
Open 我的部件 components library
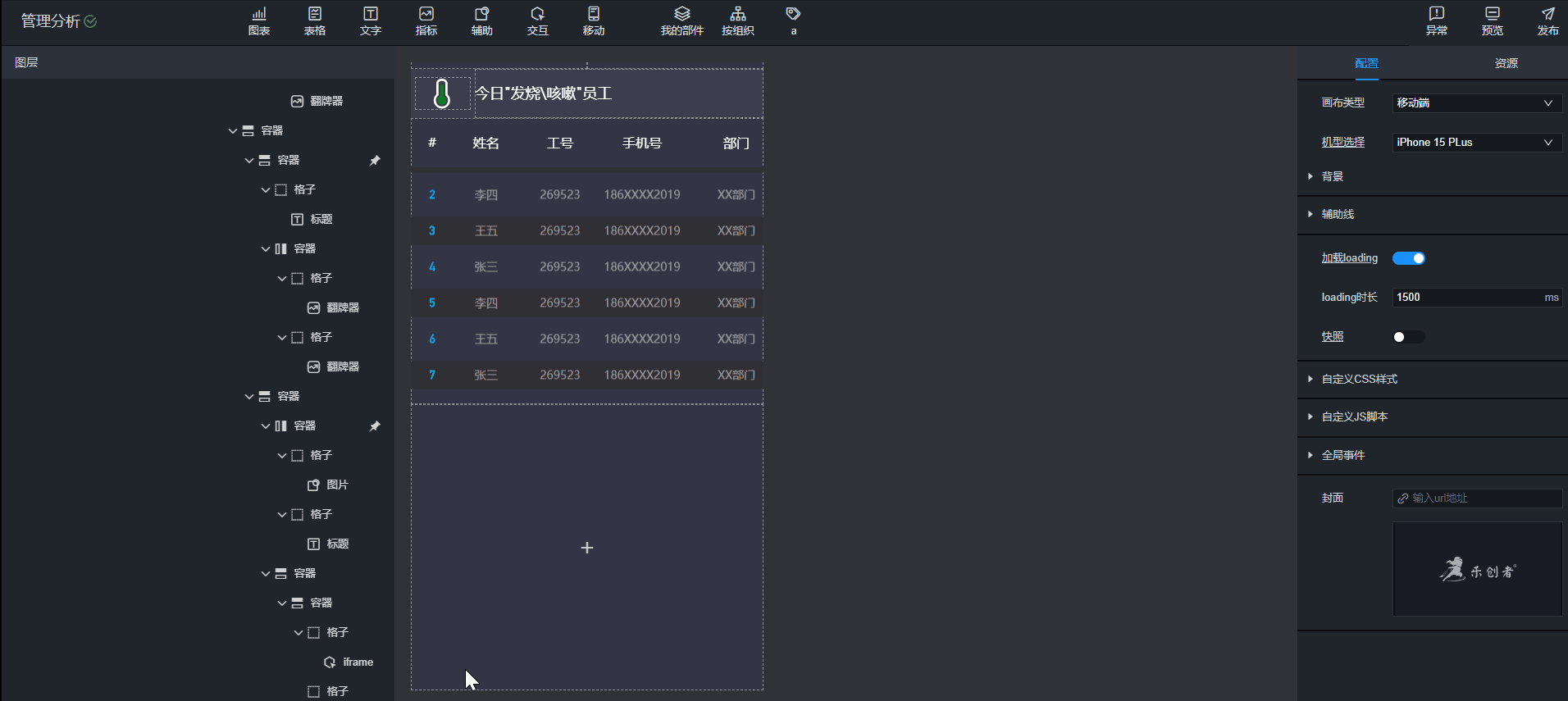tap(681, 21)
